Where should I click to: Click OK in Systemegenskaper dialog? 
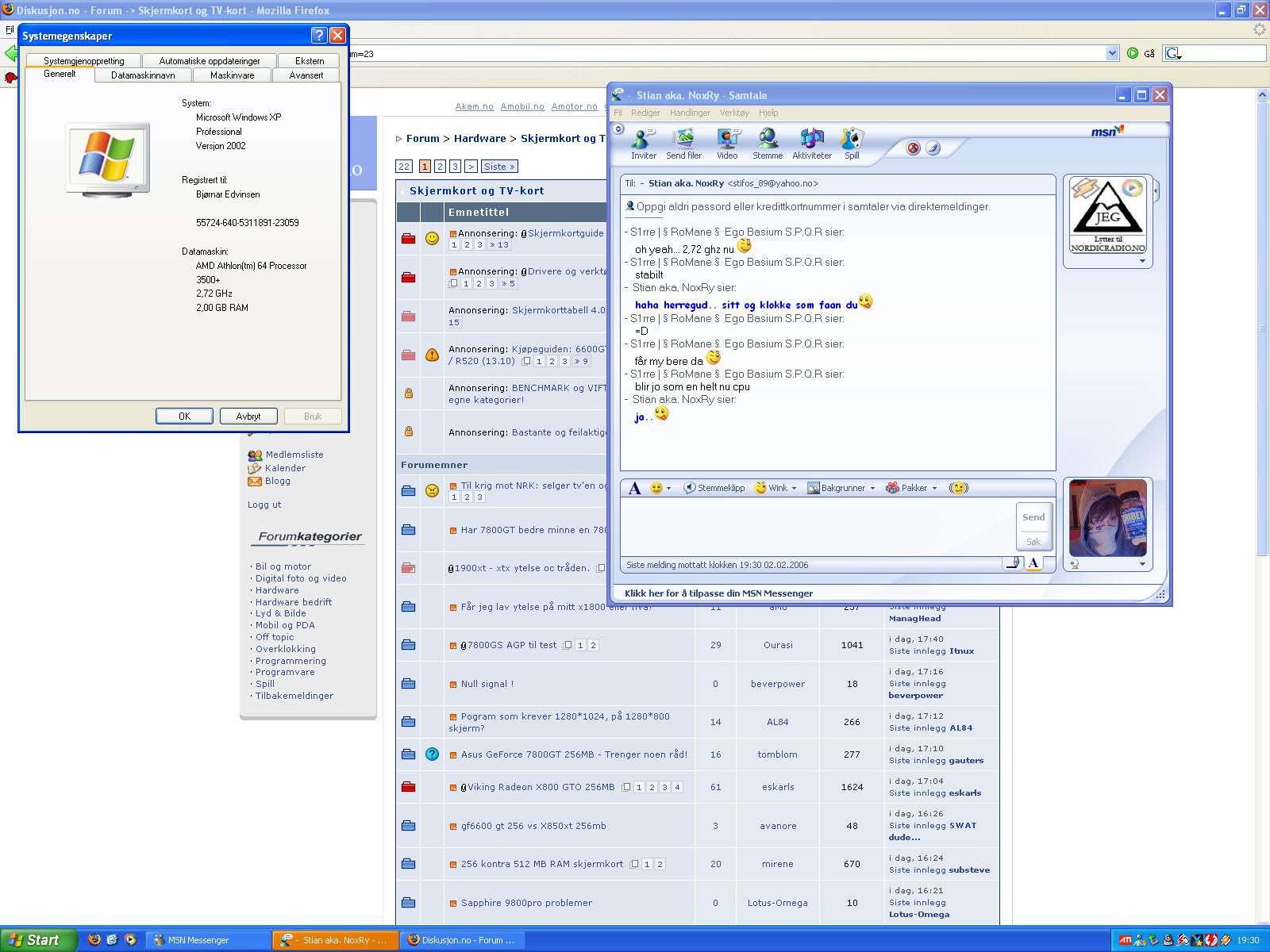pyautogui.click(x=184, y=416)
